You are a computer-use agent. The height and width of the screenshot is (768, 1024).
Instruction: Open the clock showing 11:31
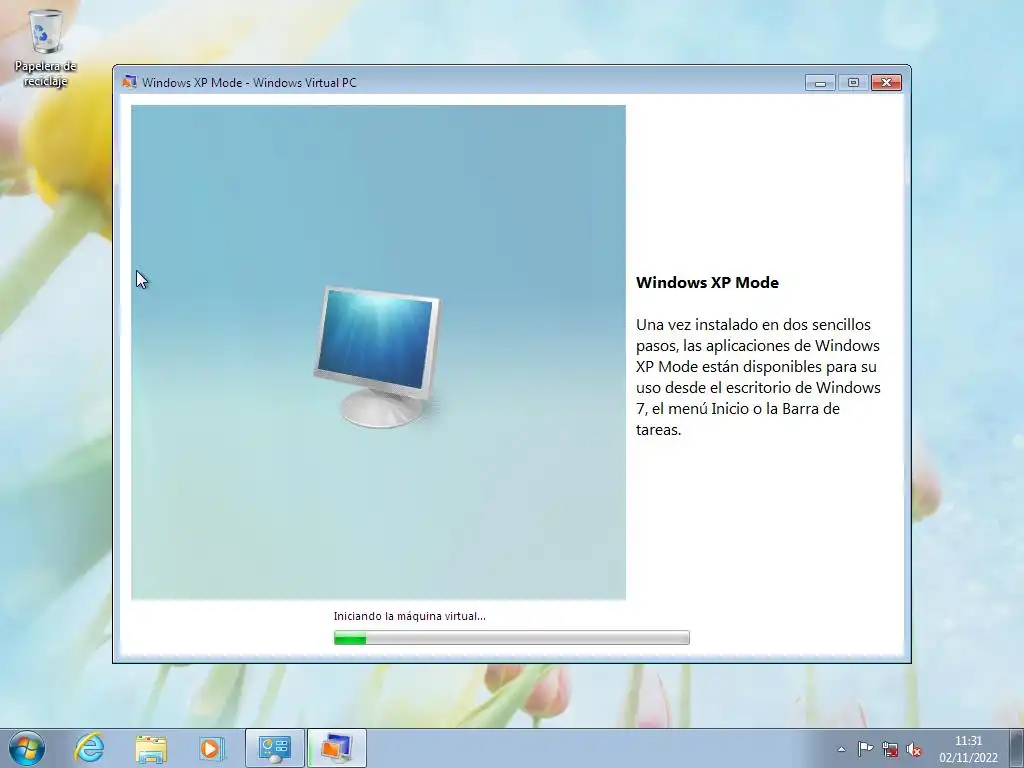(x=968, y=749)
